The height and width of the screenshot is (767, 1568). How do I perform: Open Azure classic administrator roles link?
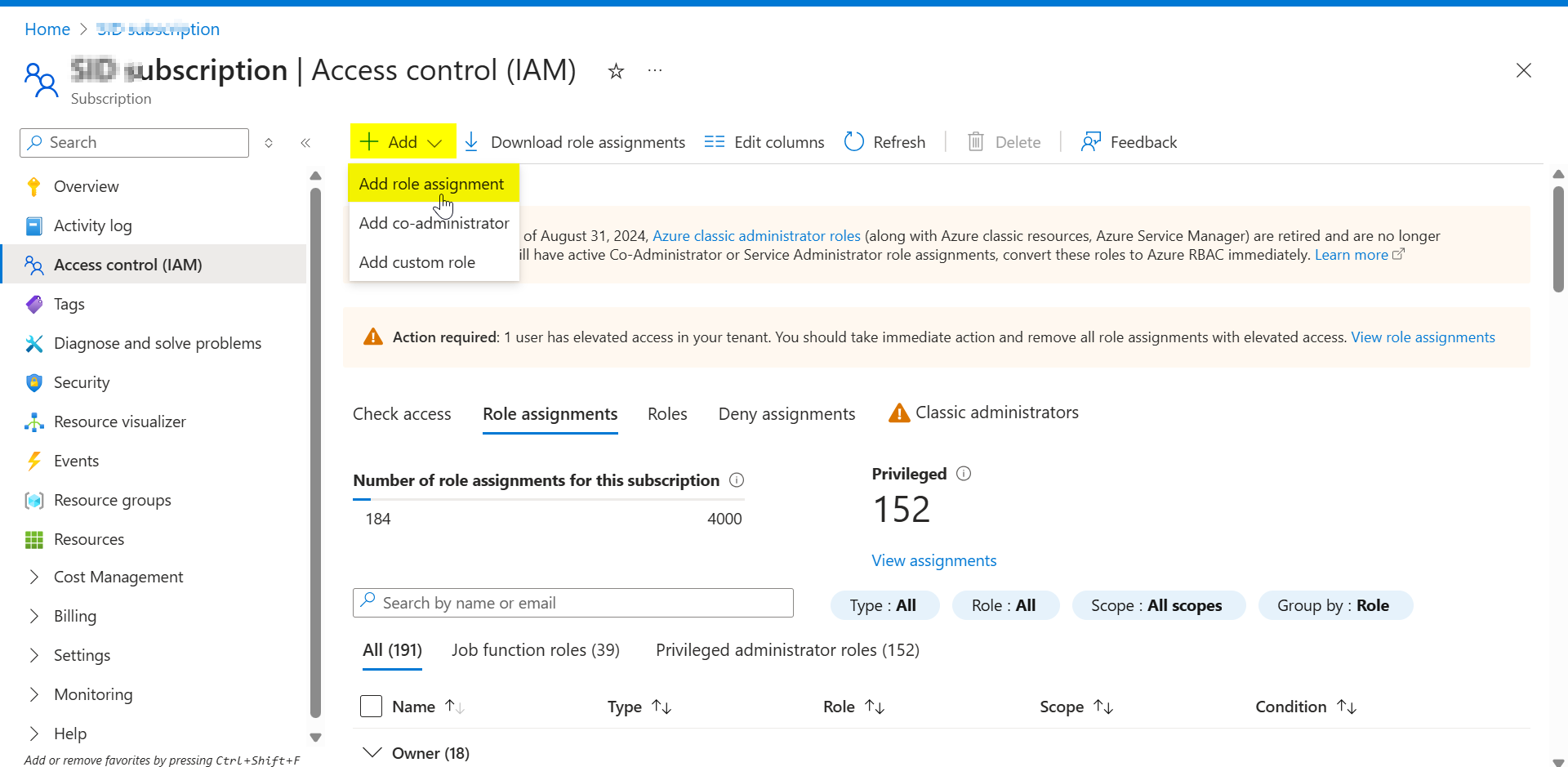point(756,236)
